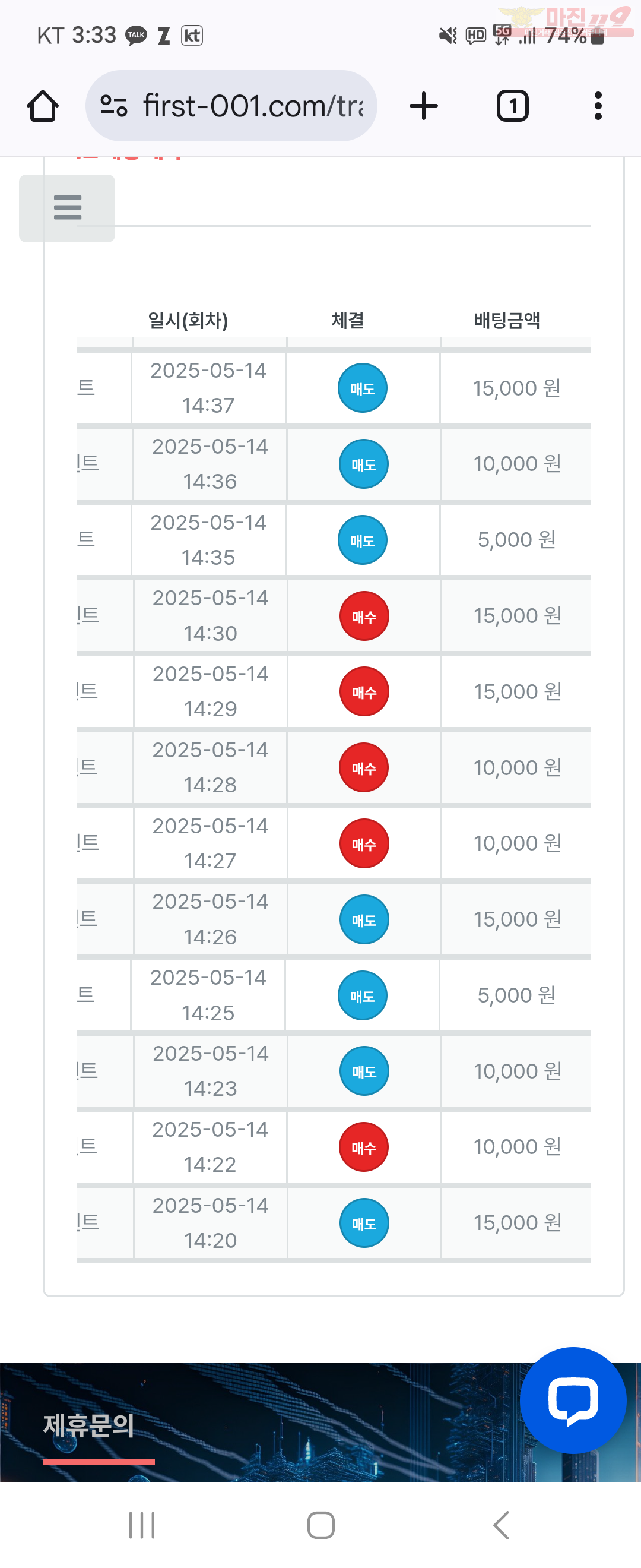Open the blue live chat bubble
This screenshot has height=1568, width=641.
click(573, 1400)
